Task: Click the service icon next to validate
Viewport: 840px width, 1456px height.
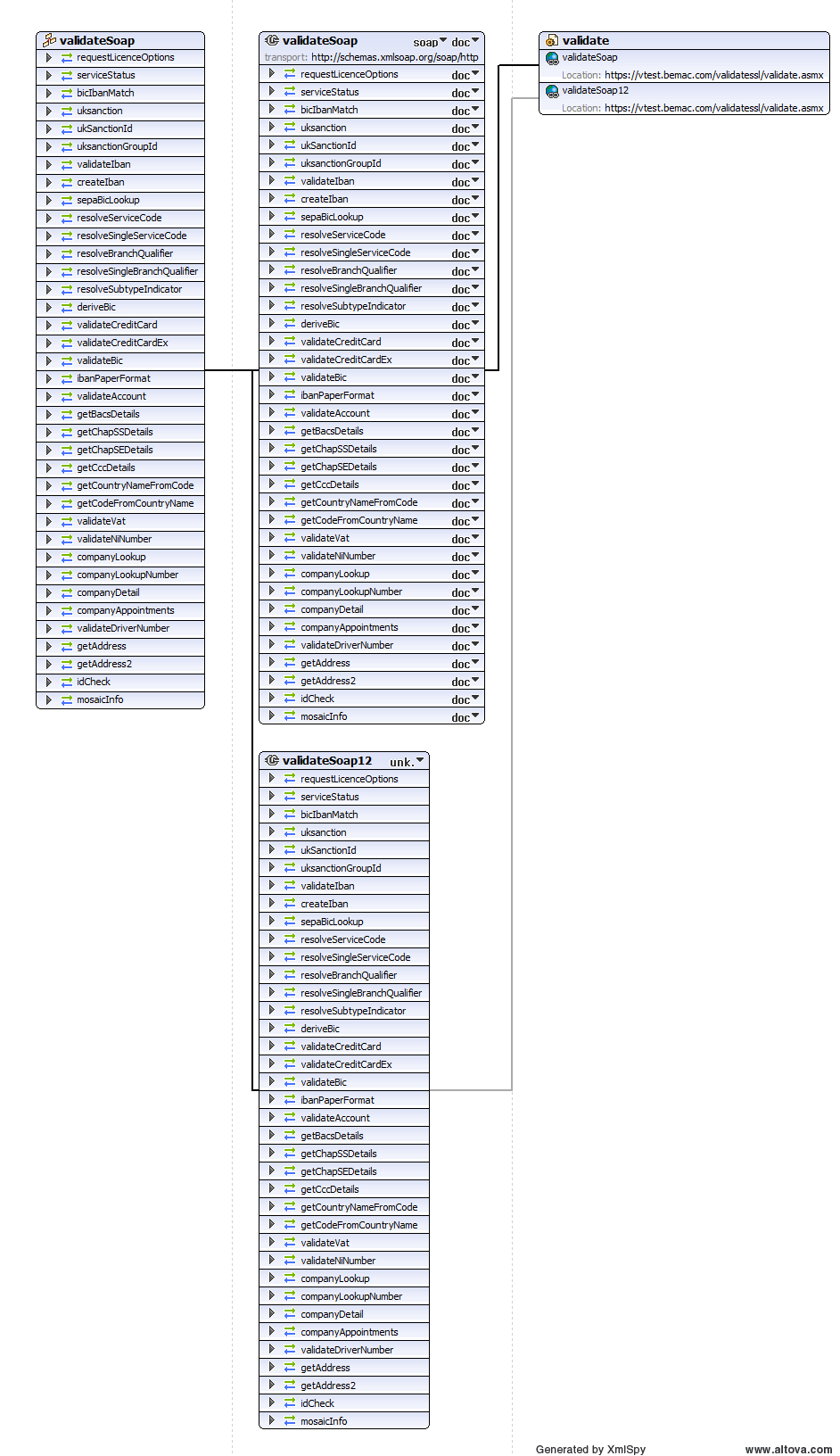Action: [552, 40]
